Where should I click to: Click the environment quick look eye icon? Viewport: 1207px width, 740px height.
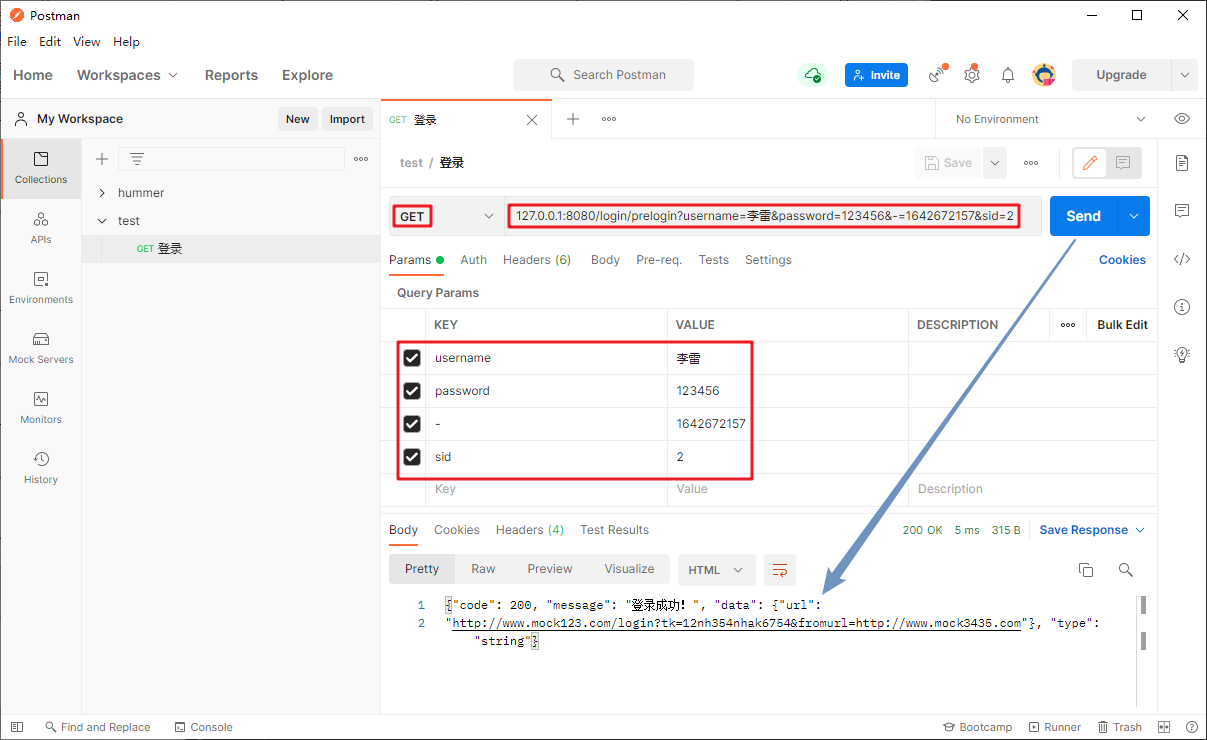click(x=1182, y=119)
